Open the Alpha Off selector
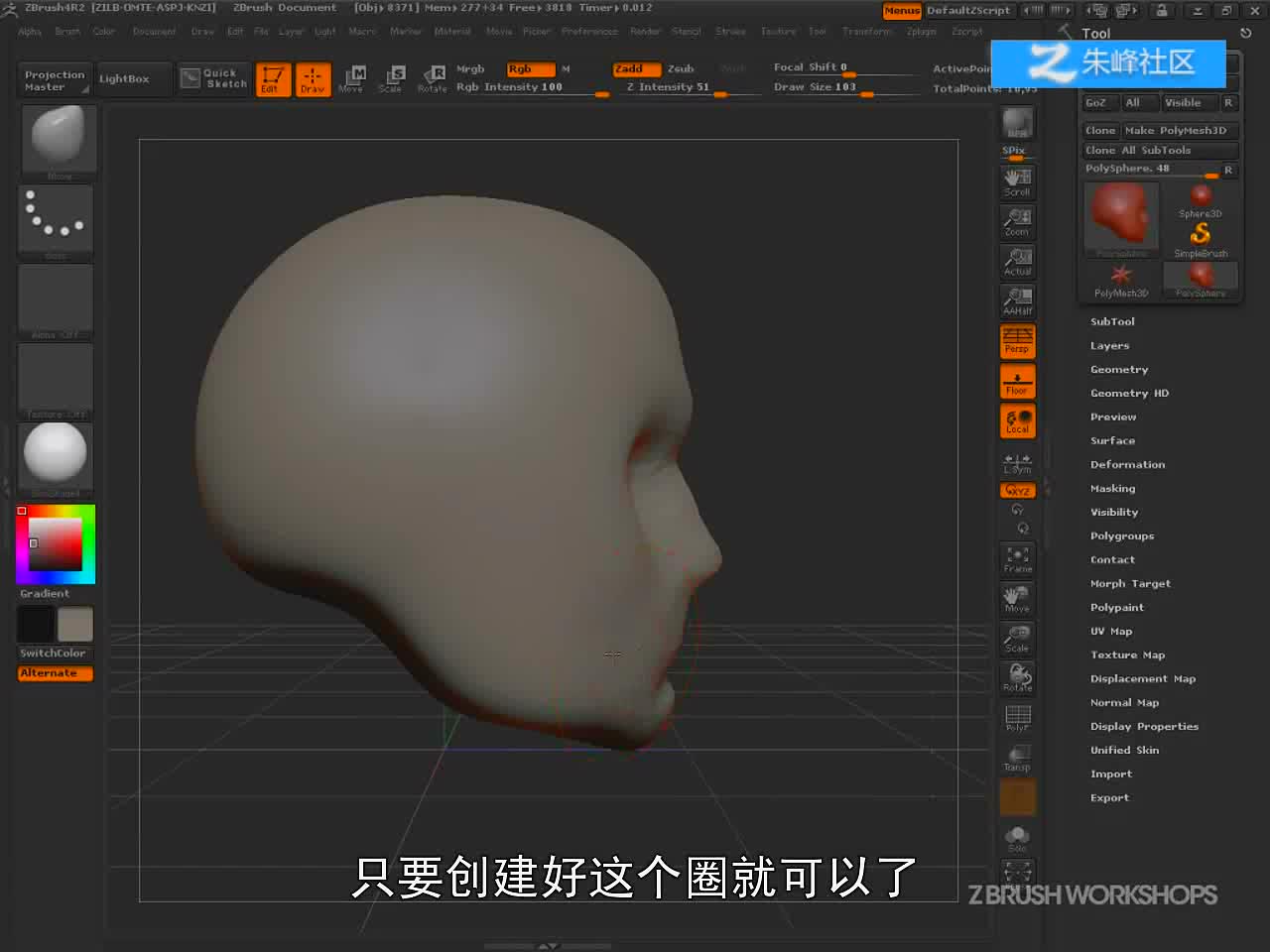 point(56,301)
